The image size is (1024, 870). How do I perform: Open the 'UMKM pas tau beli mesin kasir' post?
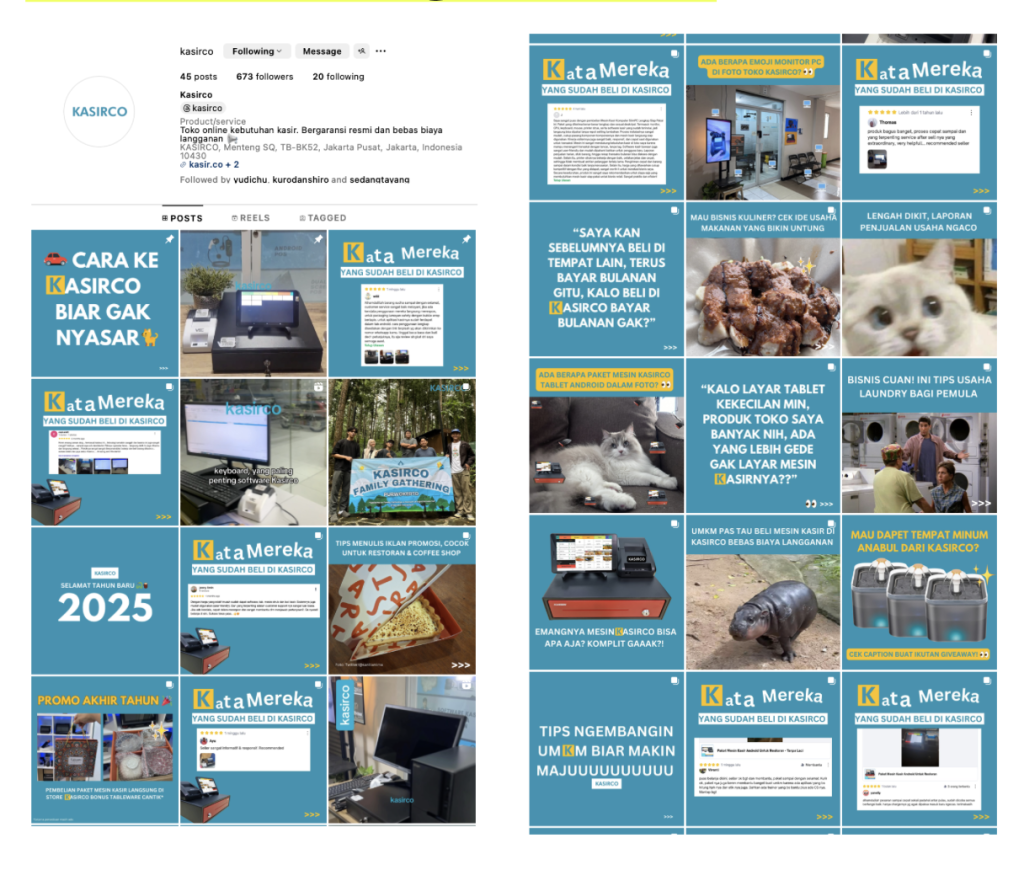pos(763,592)
